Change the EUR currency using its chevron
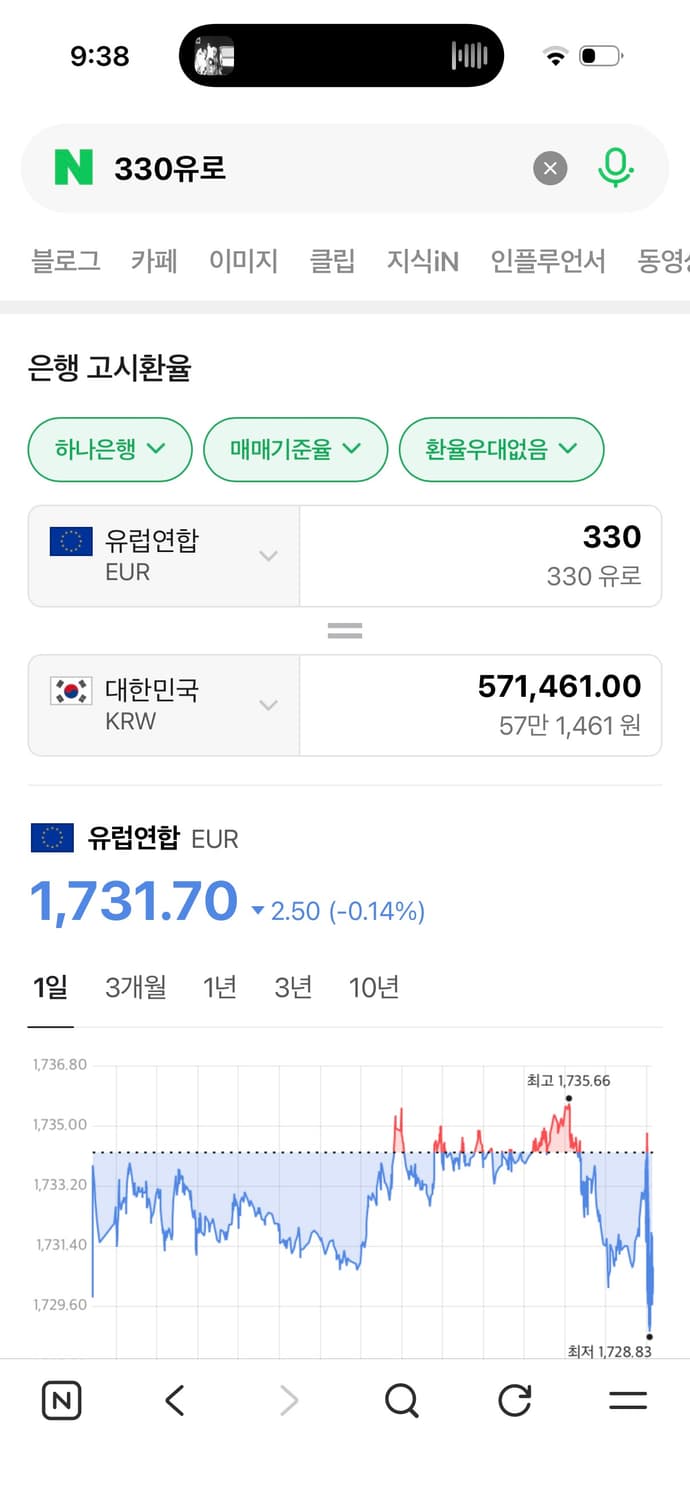Viewport: 690px width, 1500px height. coord(267,556)
